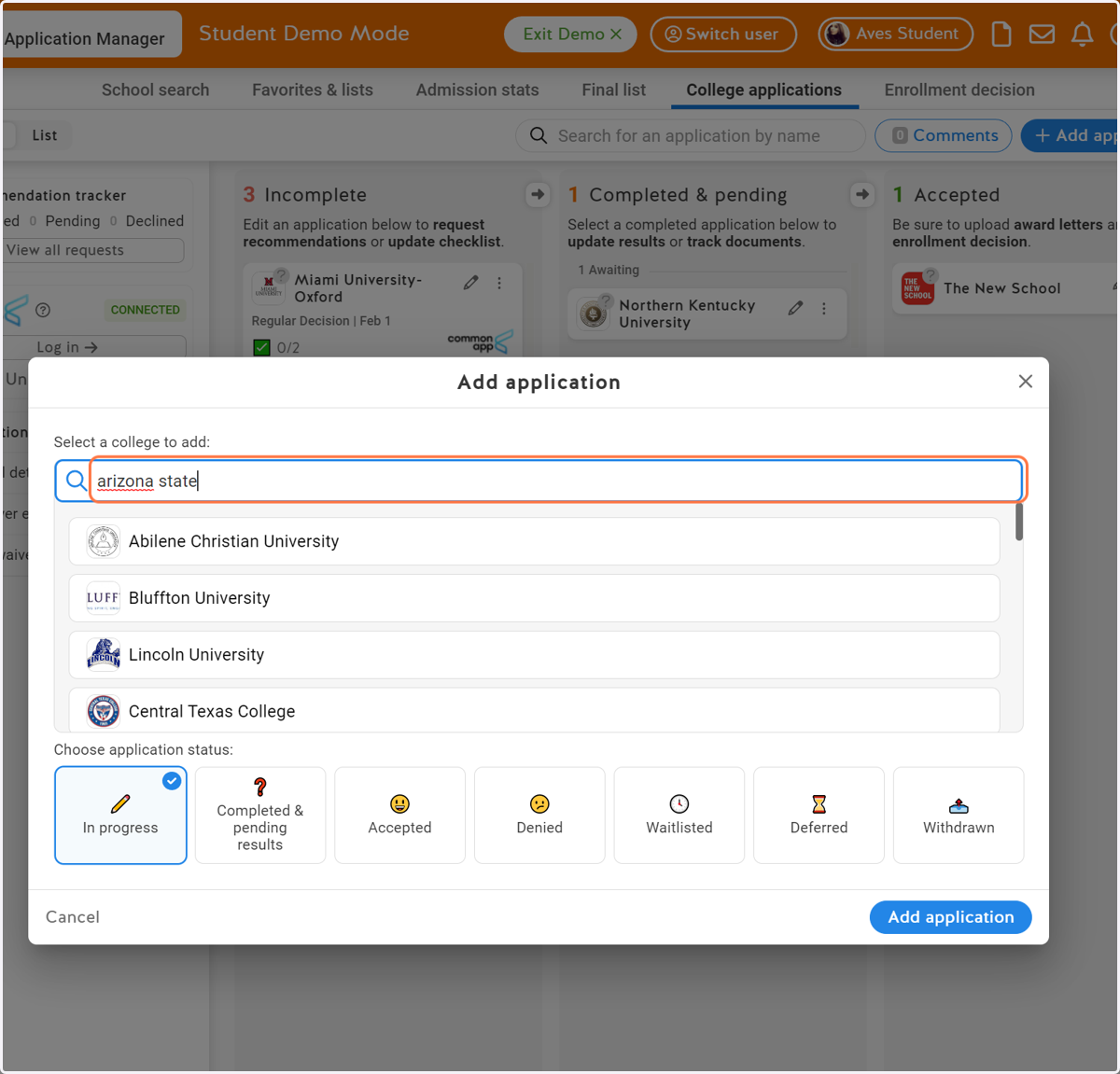
Task: Select Completed & pending results status
Action: pos(260,816)
